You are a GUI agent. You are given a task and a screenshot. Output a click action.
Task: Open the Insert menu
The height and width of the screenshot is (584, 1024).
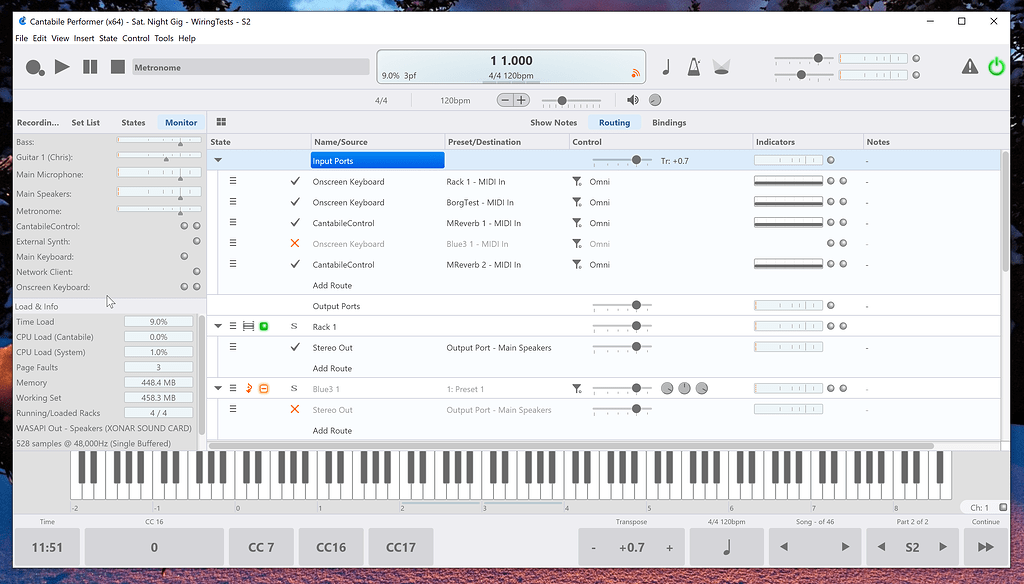tap(84, 38)
